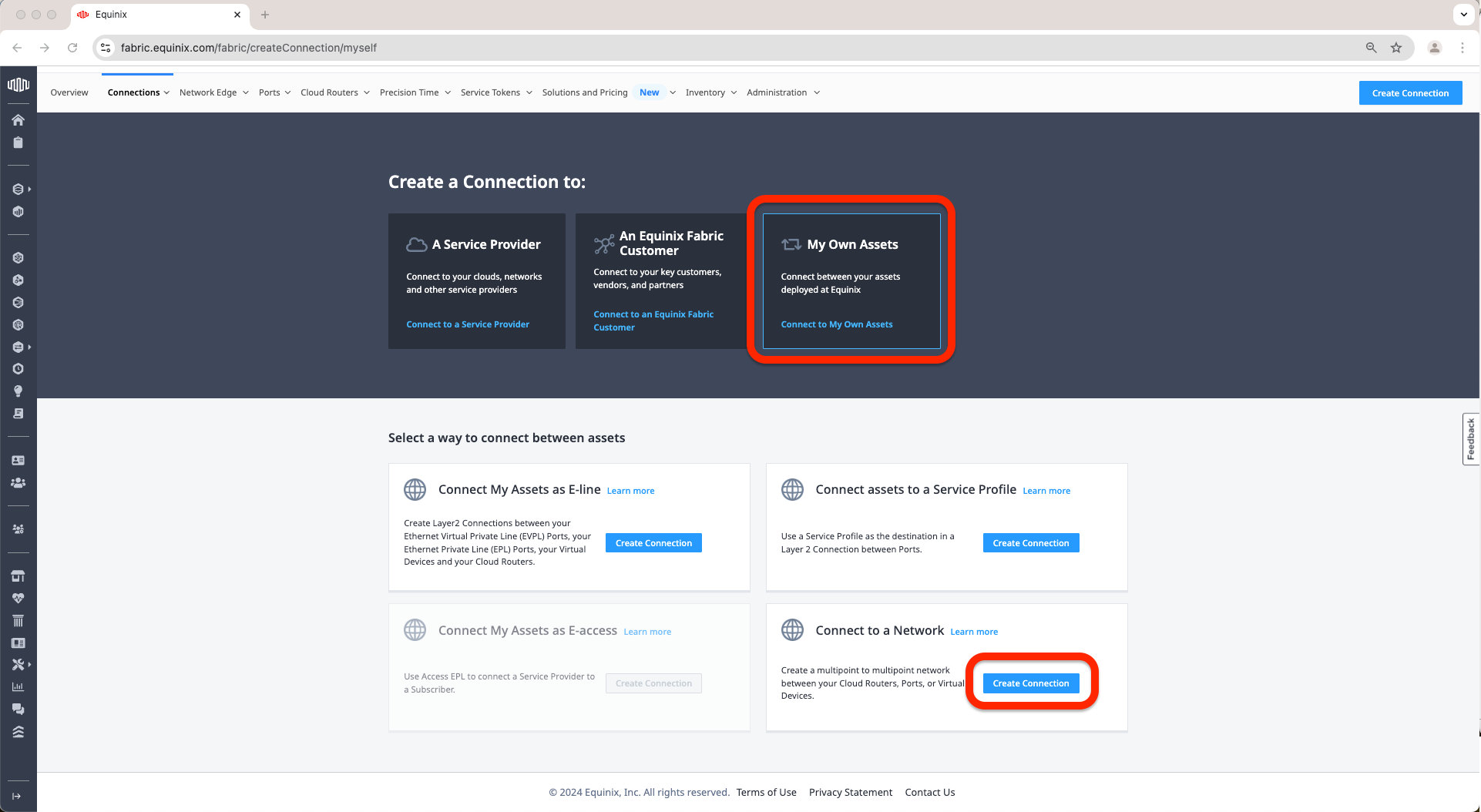Follow the Connect to a Service Provider link
Image resolution: width=1481 pixels, height=812 pixels.
coord(468,324)
